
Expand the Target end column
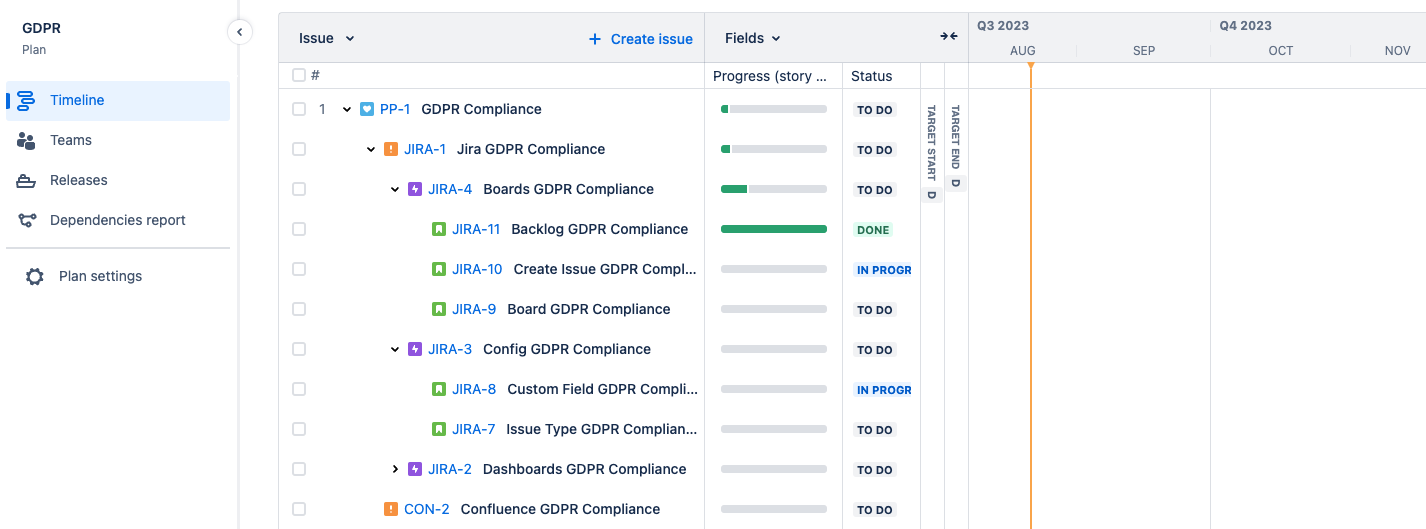(x=955, y=146)
